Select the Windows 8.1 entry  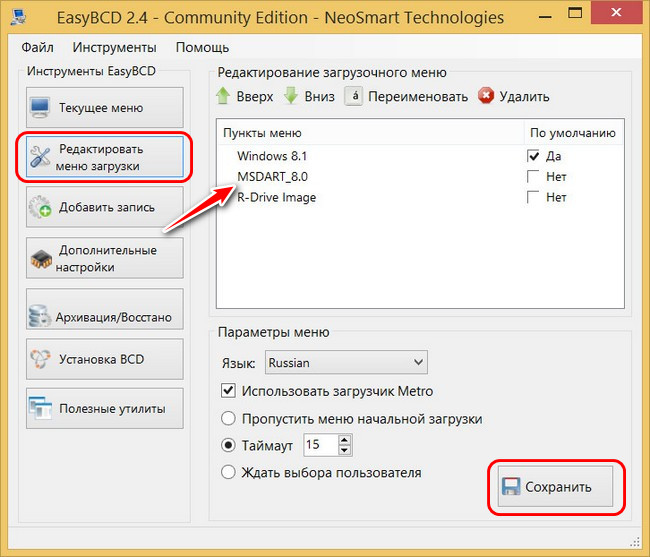(272, 156)
